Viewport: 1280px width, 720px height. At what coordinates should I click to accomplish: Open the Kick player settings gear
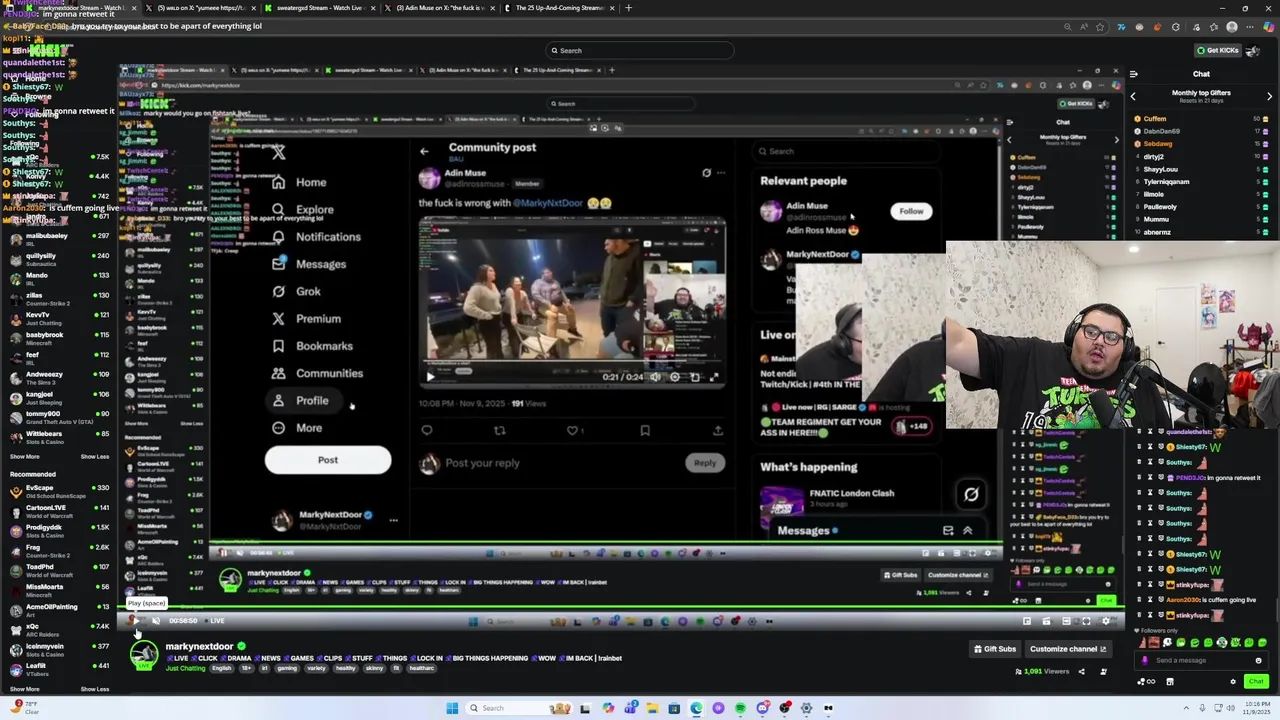click(x=1106, y=621)
